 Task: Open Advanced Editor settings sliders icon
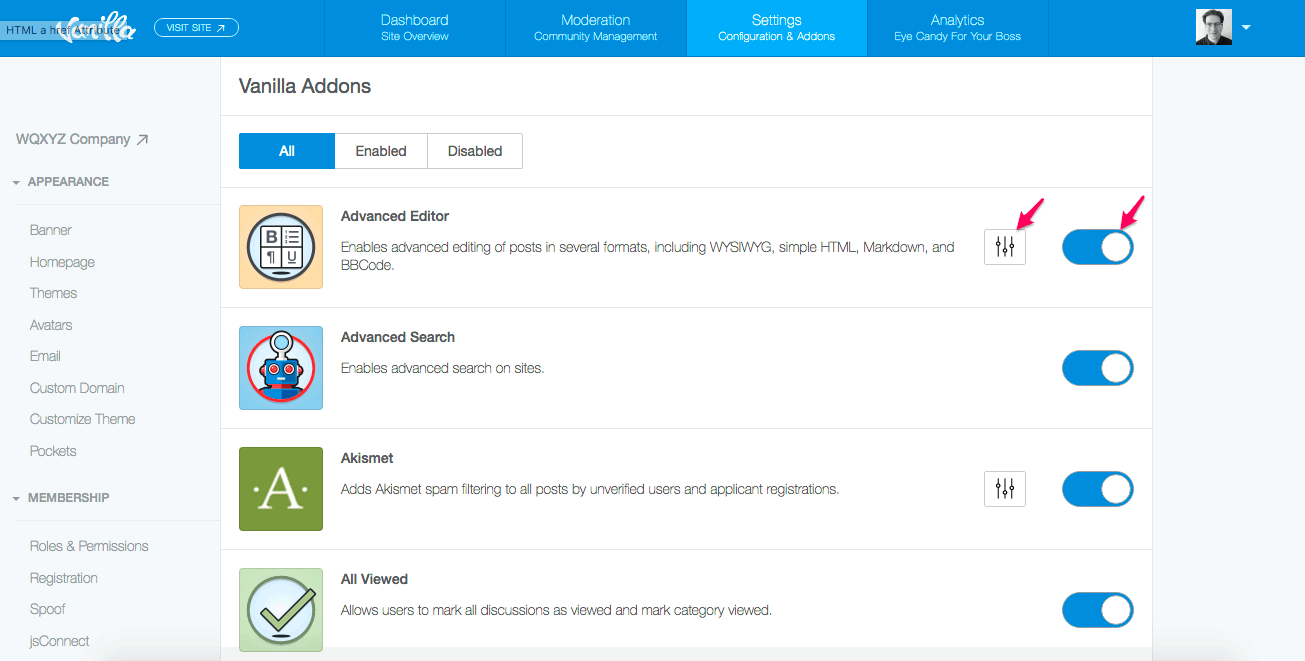[x=1005, y=246]
